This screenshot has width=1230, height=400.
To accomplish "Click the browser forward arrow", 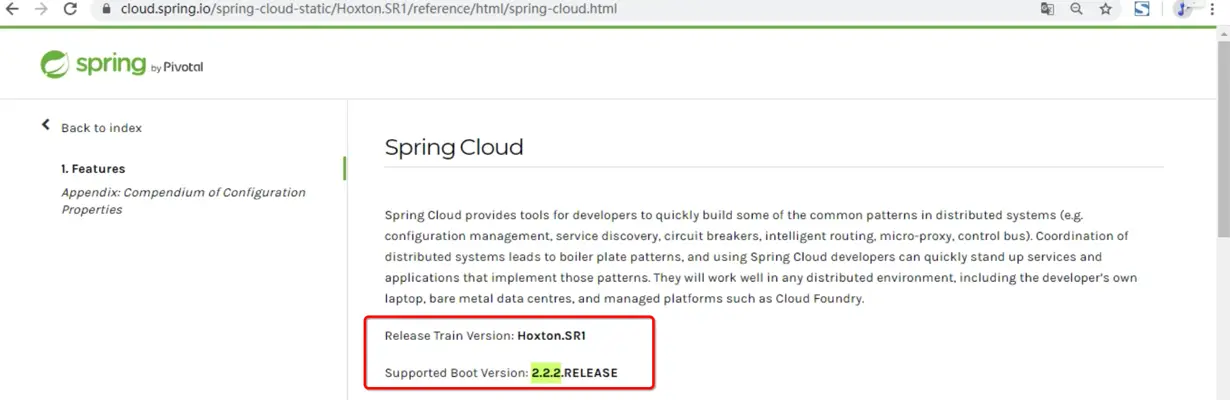I will [x=41, y=9].
